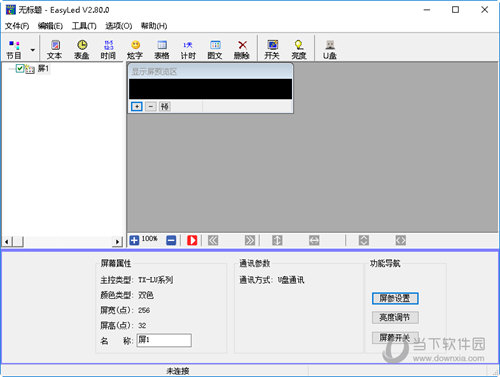
Task: Click the 亮度调节 button
Action: click(x=395, y=318)
